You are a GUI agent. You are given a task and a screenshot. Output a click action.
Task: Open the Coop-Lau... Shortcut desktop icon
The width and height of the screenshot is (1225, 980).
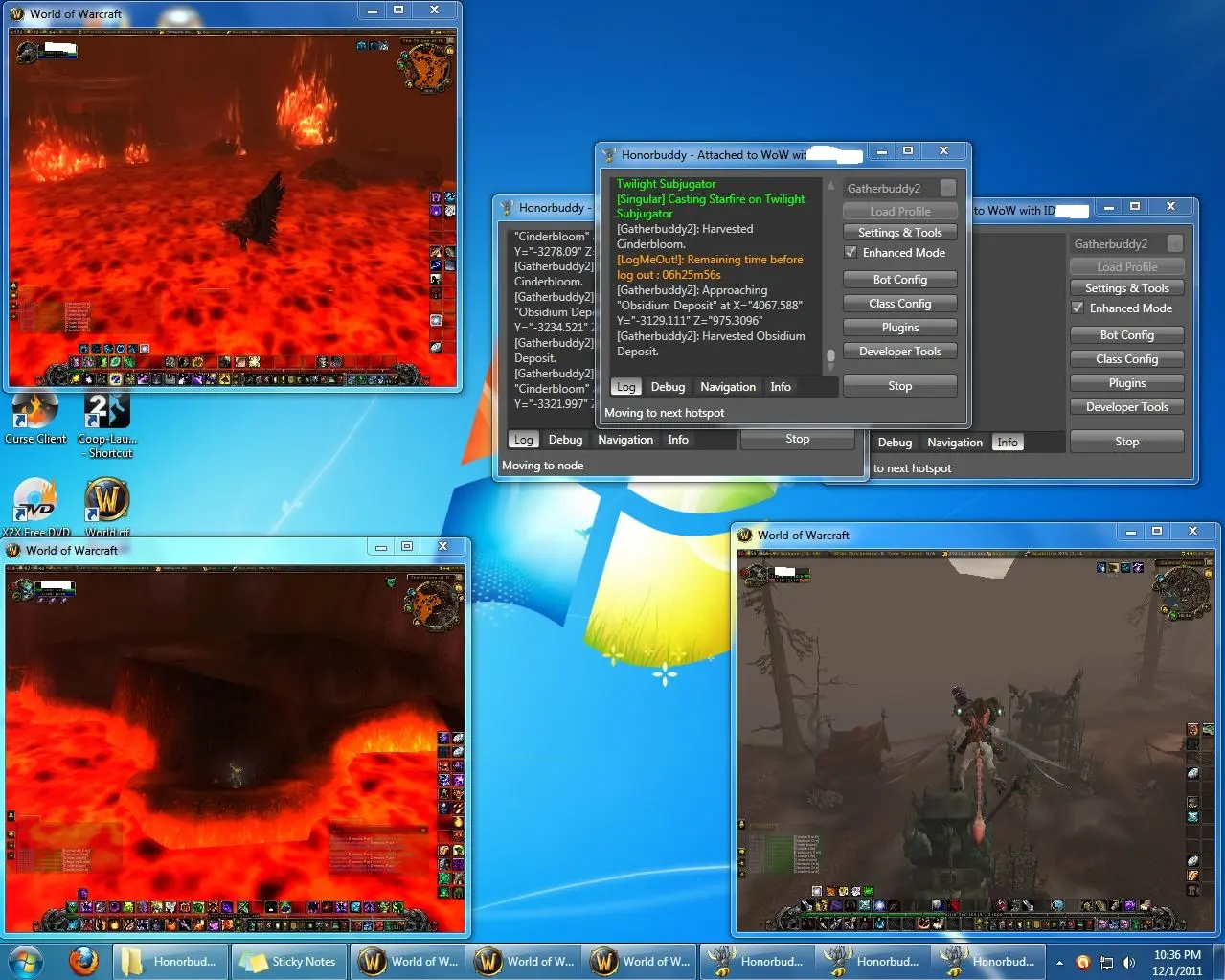tap(106, 424)
